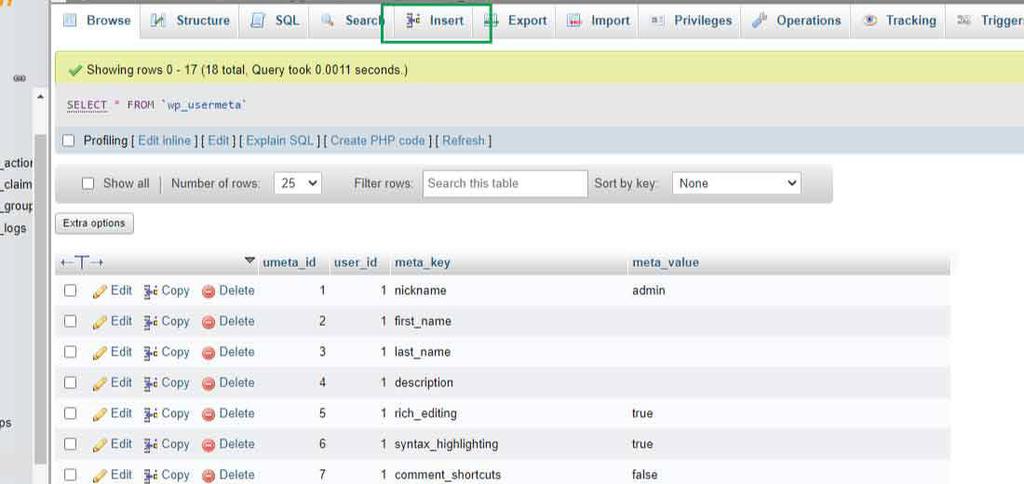Toggle the Profiling checkbox

coord(69,140)
